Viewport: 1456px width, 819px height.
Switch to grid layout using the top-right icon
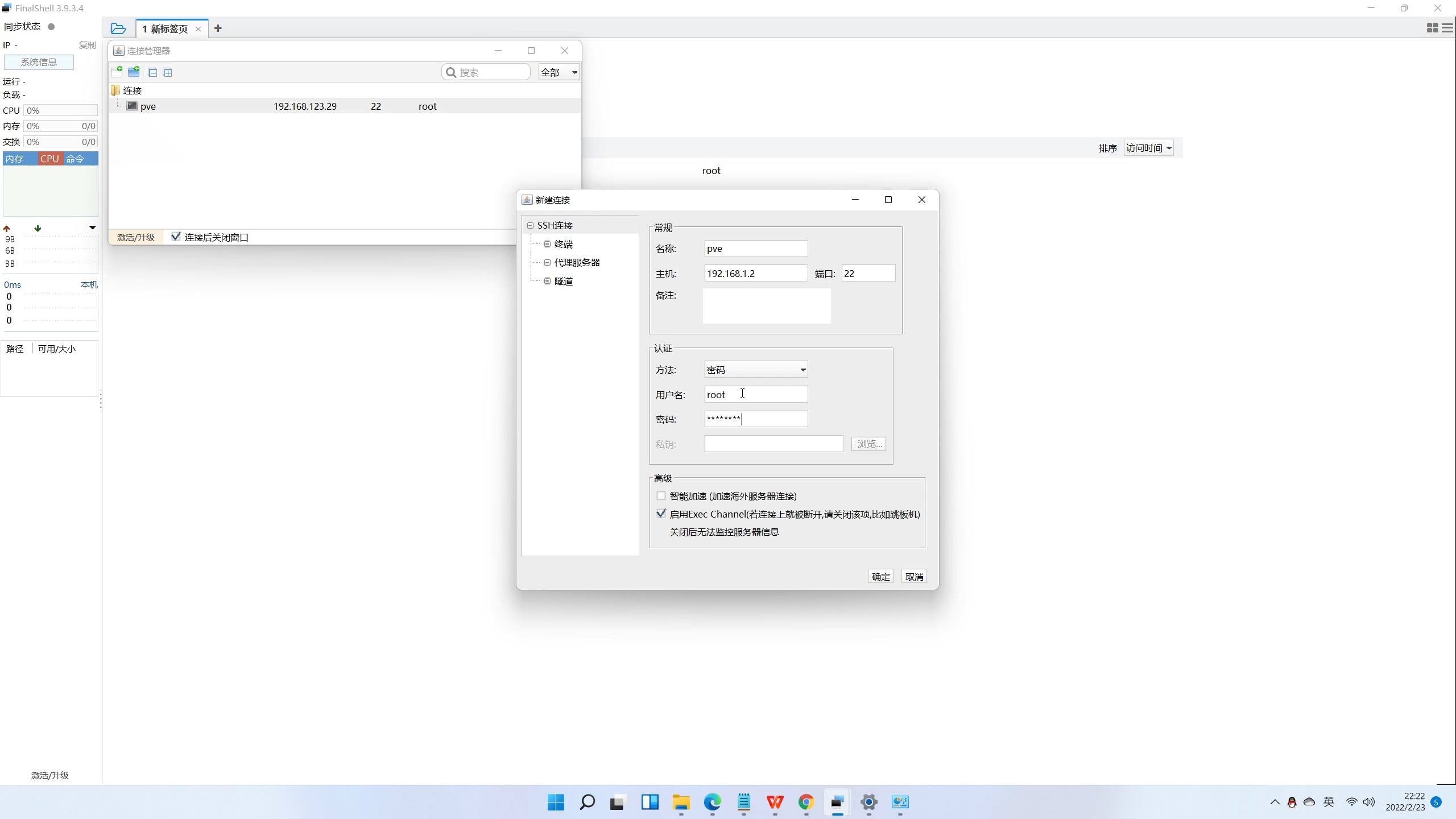point(1432,28)
